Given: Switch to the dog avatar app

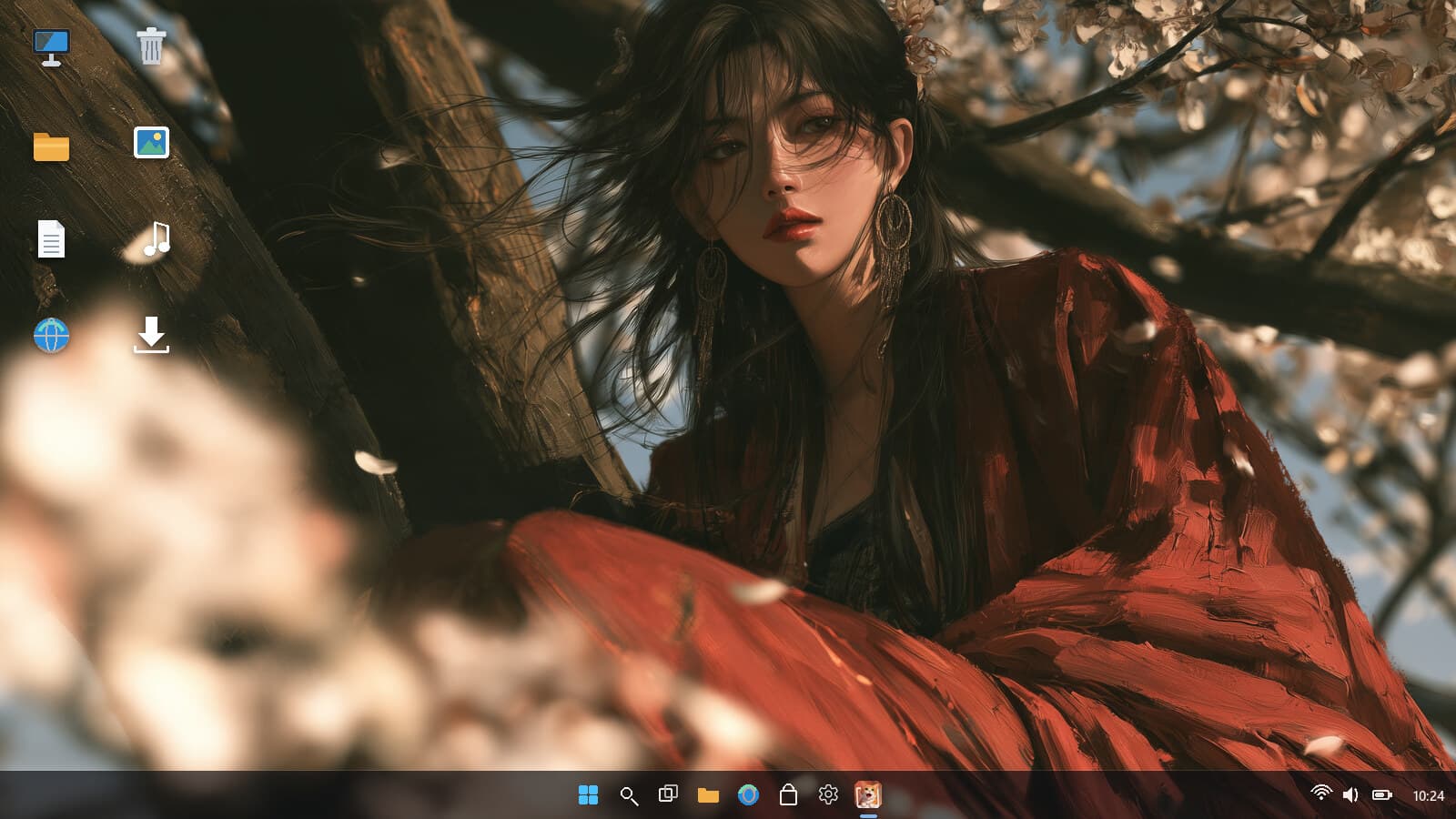Looking at the screenshot, I should coord(868,795).
